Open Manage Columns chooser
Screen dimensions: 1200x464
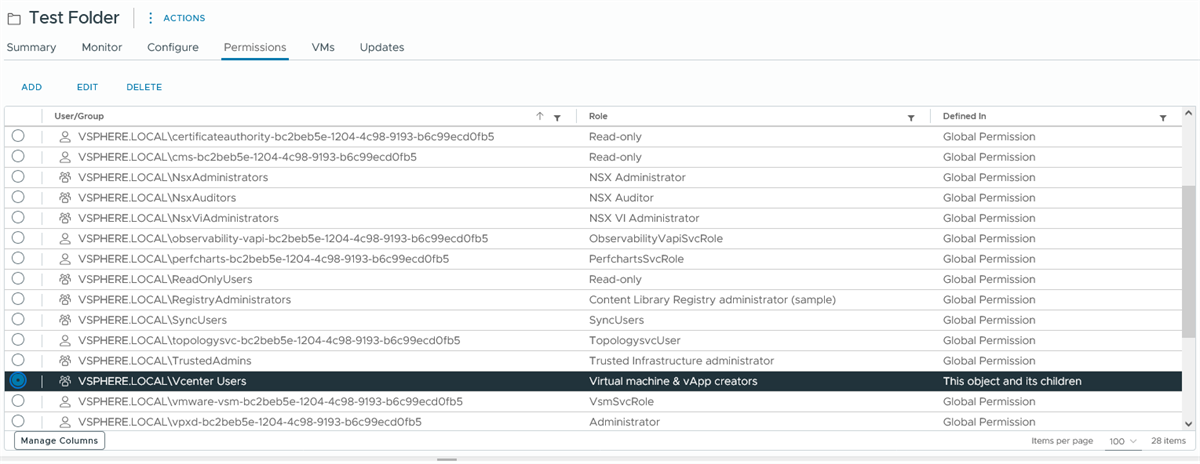59,440
